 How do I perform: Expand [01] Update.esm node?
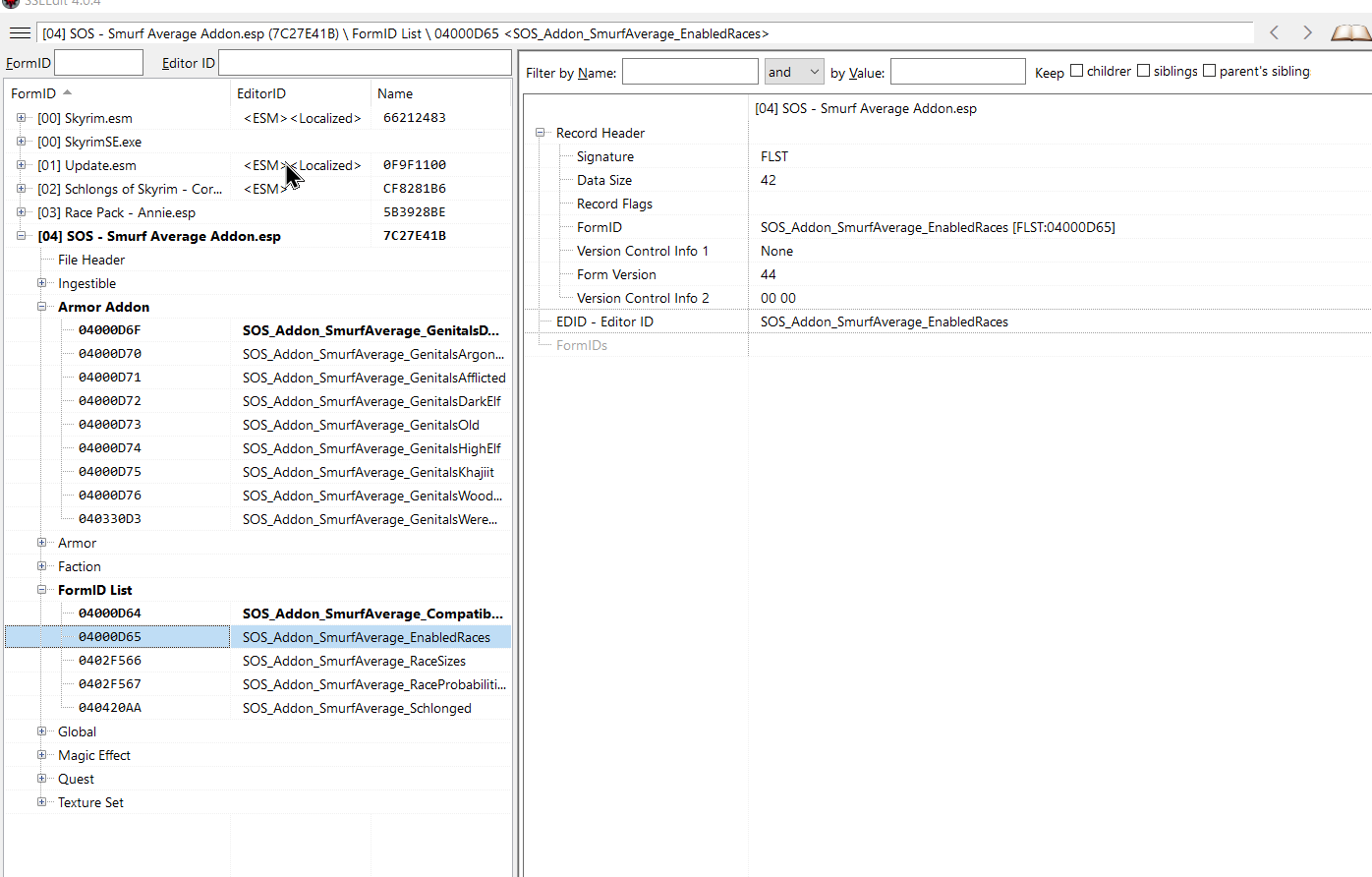point(21,165)
